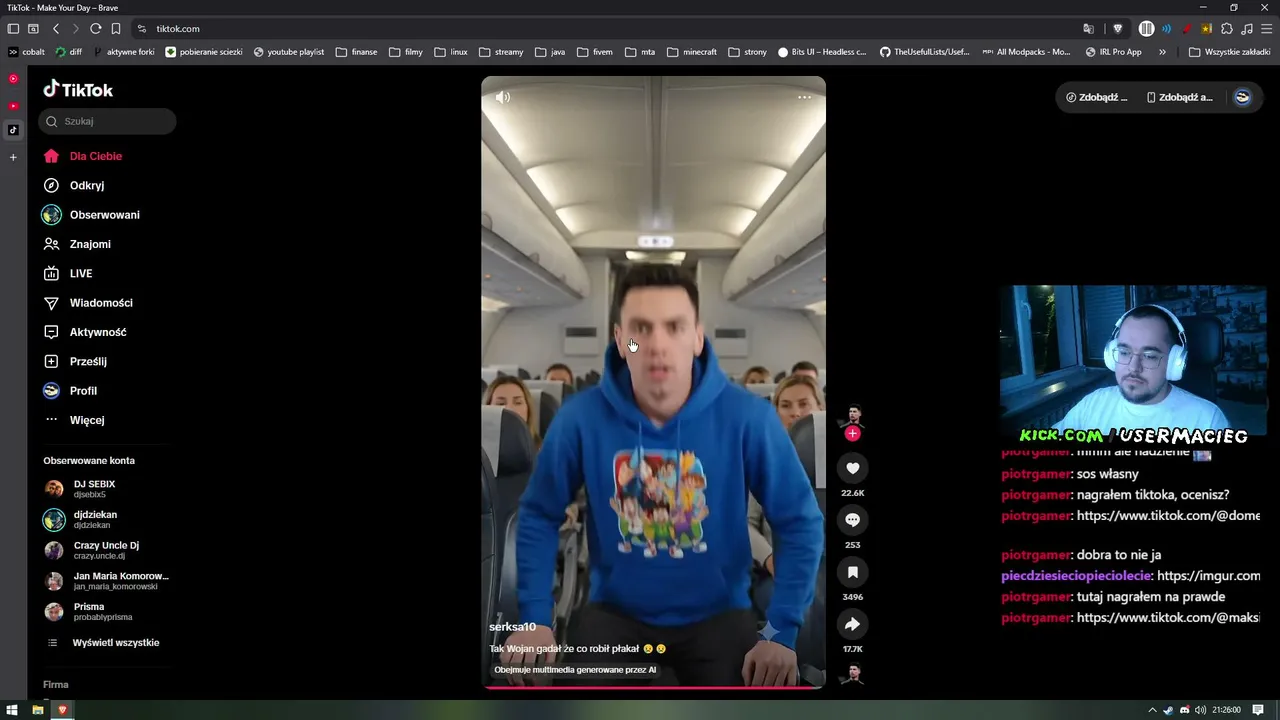
Task: Show hidden system tray icons
Action: point(1152,710)
